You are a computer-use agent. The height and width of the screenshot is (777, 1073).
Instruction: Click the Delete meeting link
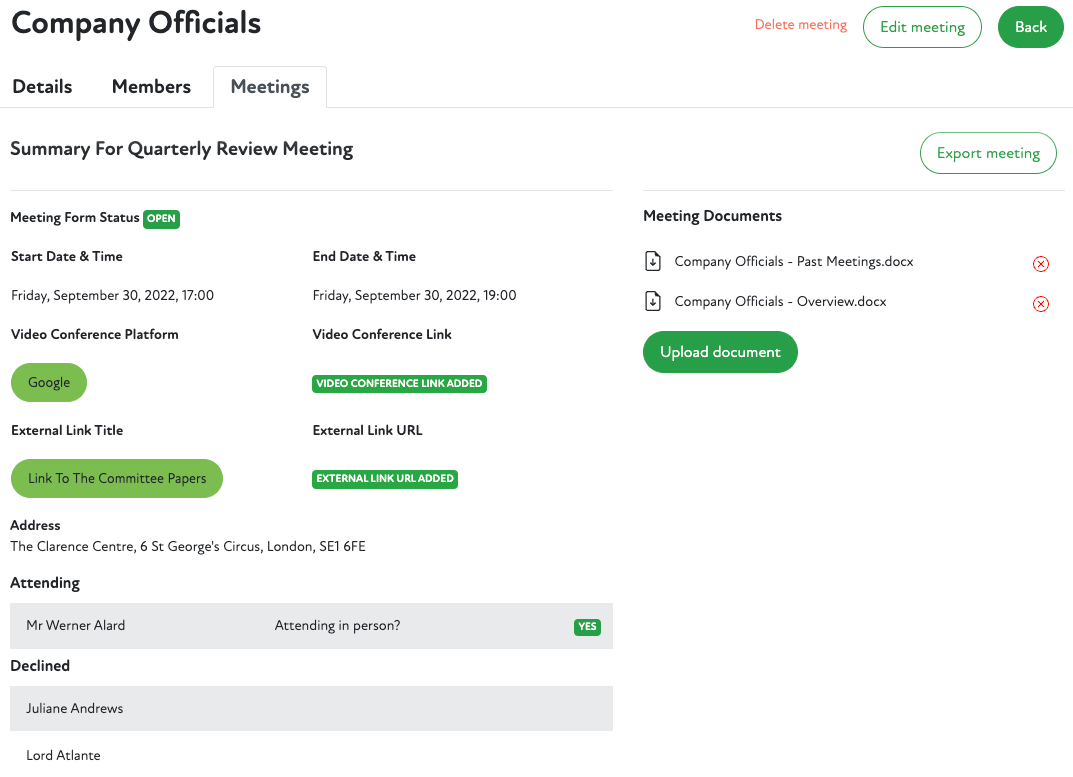coord(800,25)
